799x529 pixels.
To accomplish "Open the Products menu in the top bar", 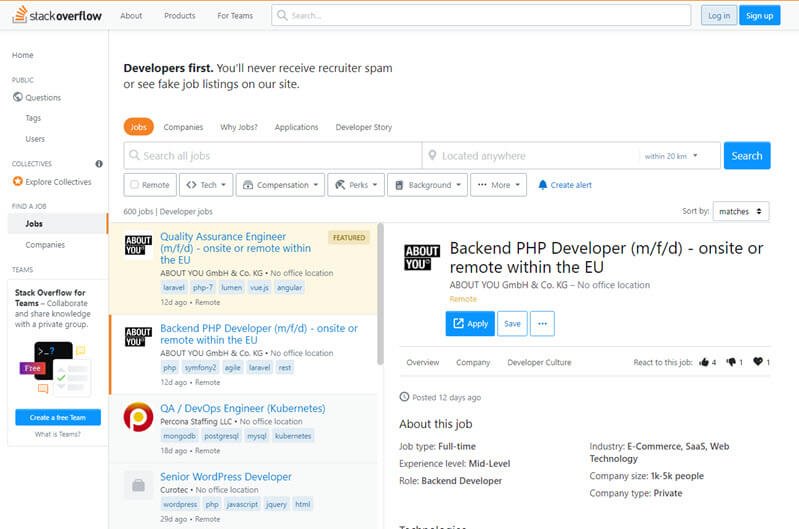I will 179,16.
